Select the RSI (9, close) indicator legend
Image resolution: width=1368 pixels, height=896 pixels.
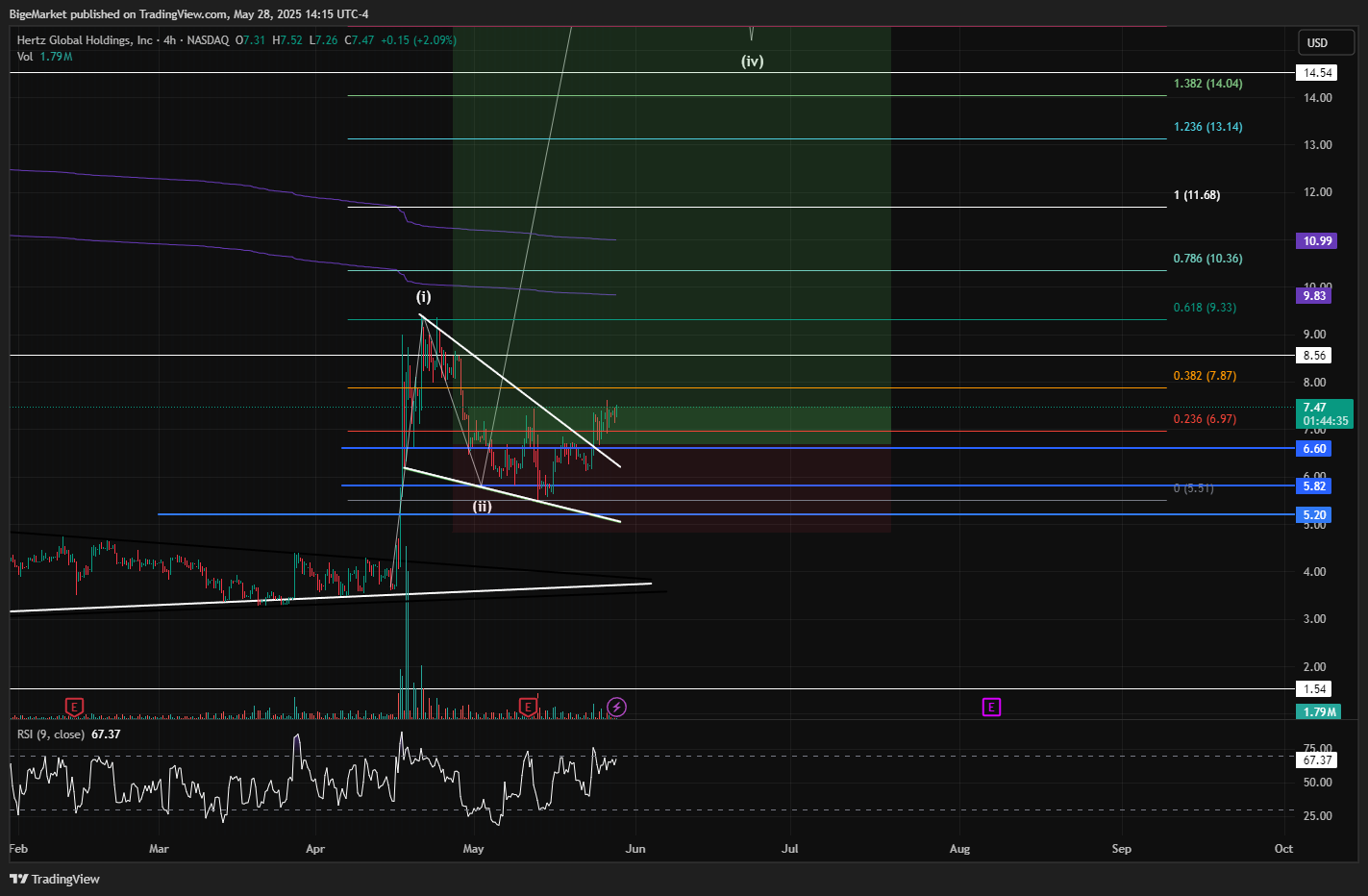tap(68, 734)
